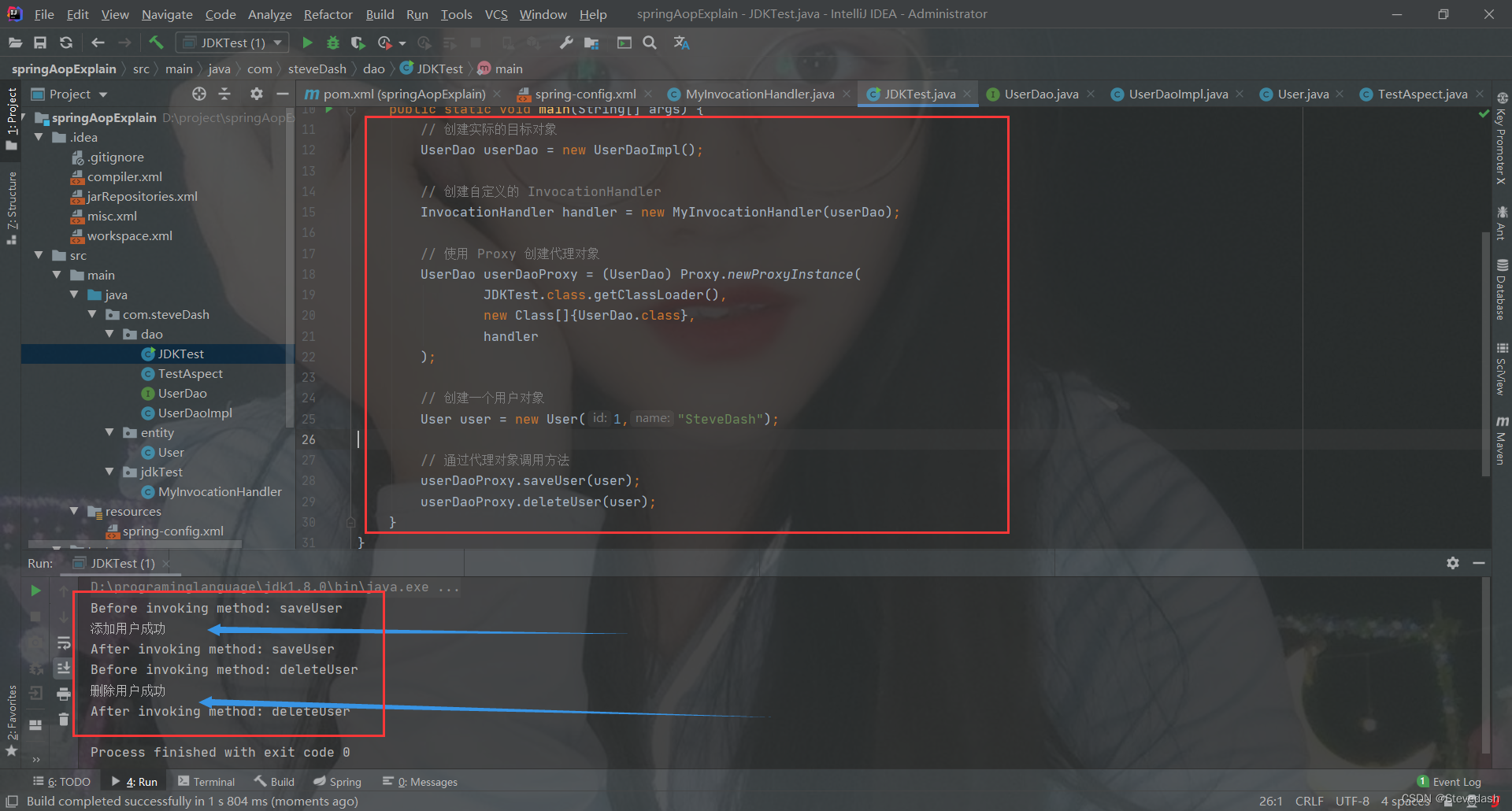Hide the Run tool window
The width and height of the screenshot is (1512, 811).
[x=1479, y=563]
